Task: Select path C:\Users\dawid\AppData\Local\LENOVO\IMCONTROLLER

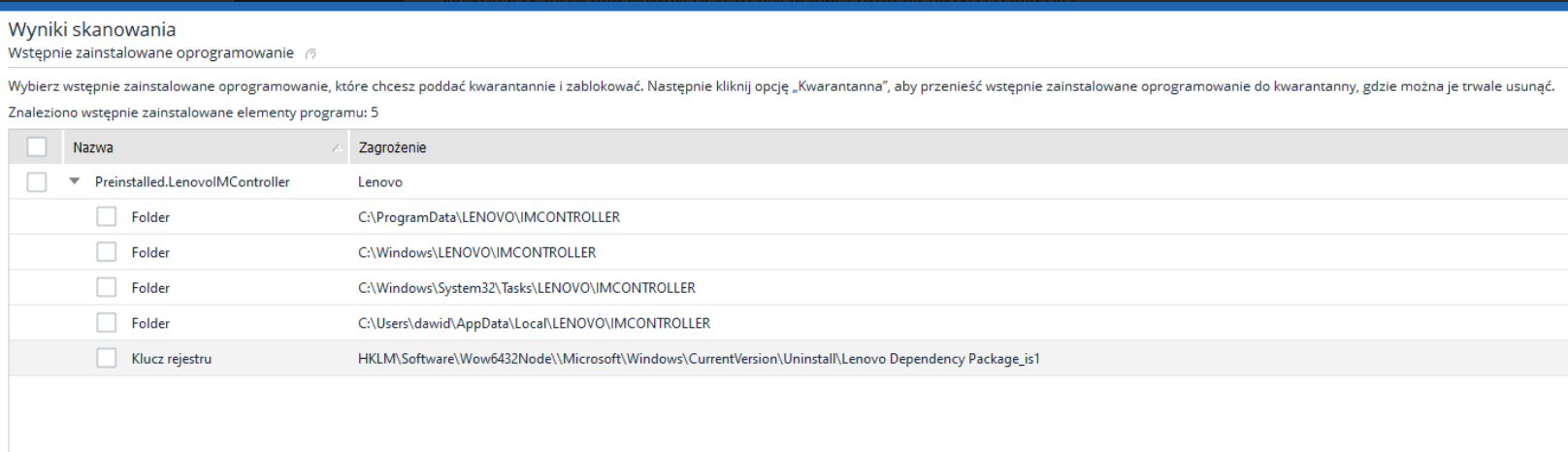Action: 535,323
